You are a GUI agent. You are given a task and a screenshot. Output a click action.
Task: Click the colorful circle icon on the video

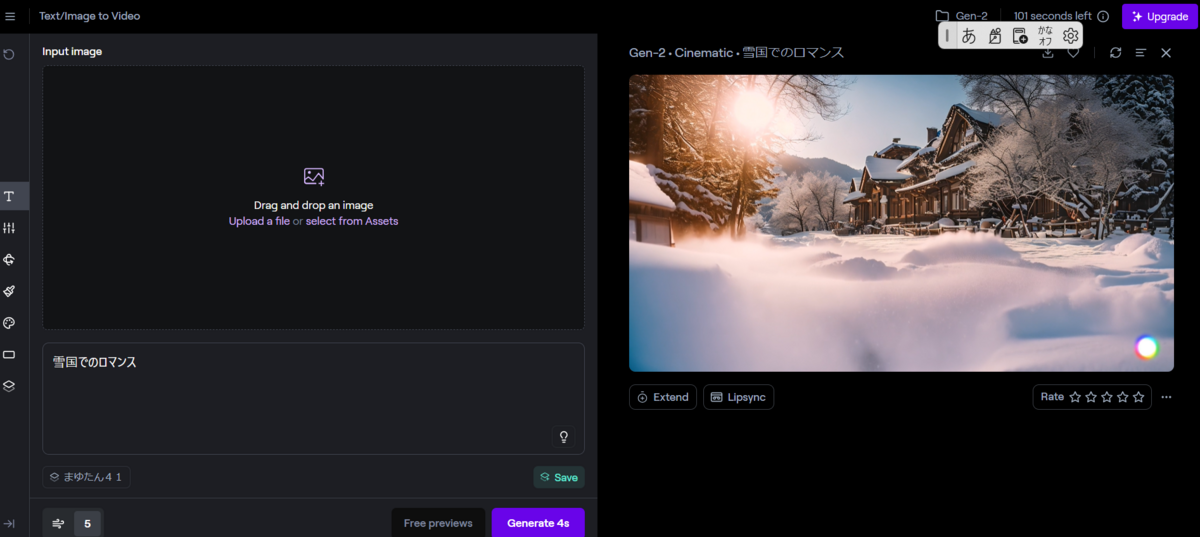pos(1146,347)
